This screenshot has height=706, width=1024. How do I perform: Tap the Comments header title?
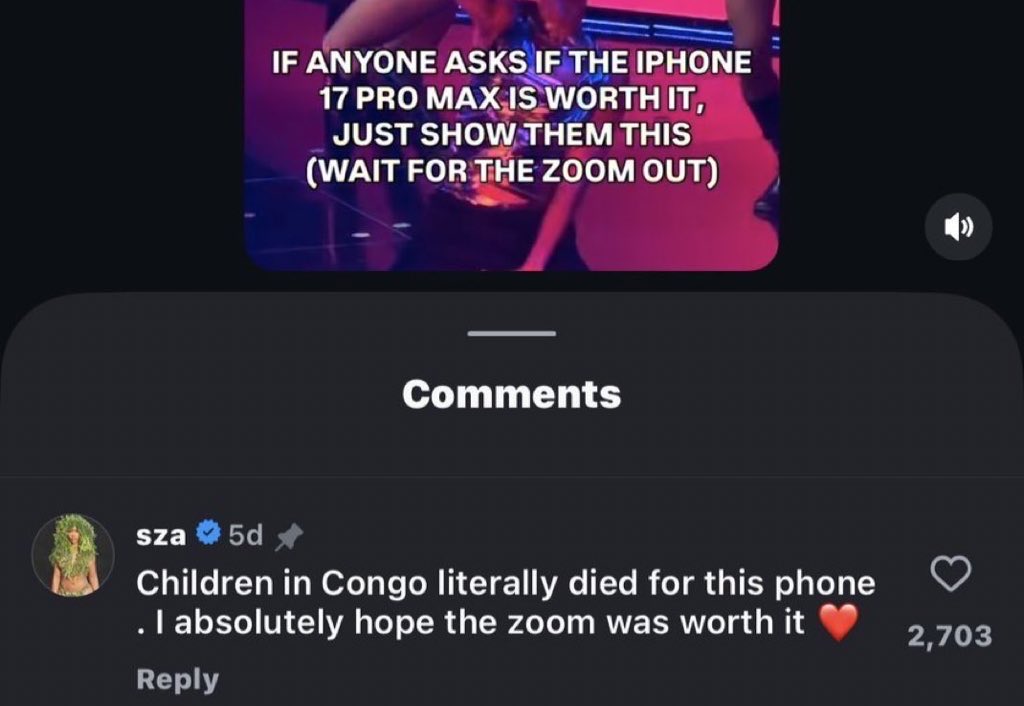pos(512,394)
